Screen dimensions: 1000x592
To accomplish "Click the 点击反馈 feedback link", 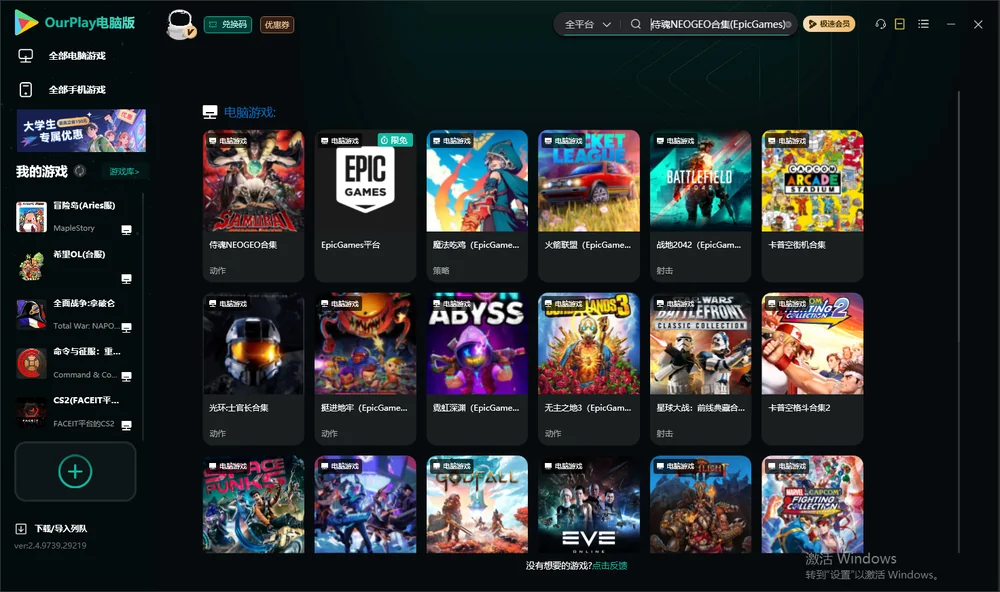I will click(610, 565).
